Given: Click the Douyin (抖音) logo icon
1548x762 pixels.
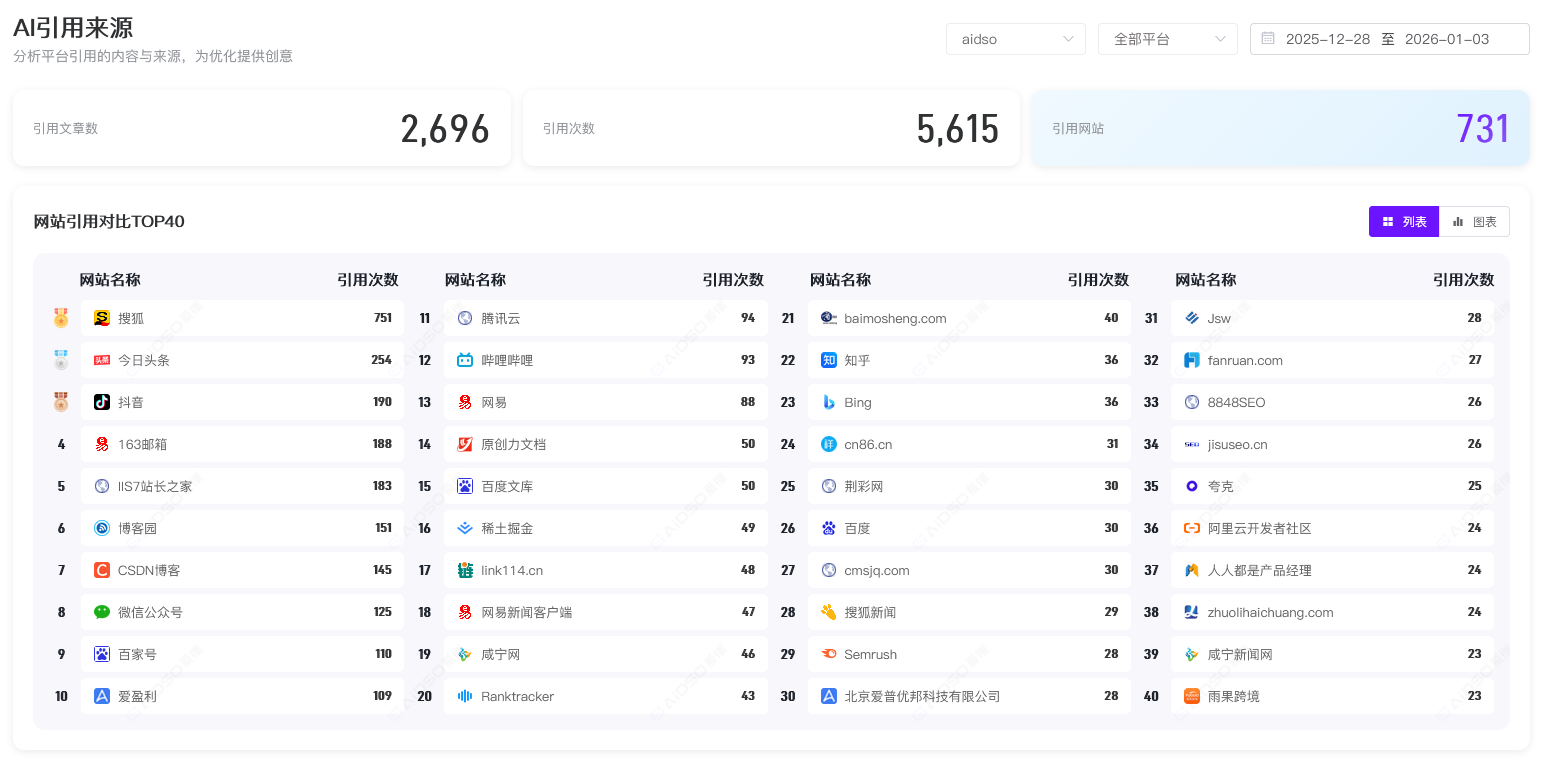Looking at the screenshot, I should (101, 402).
